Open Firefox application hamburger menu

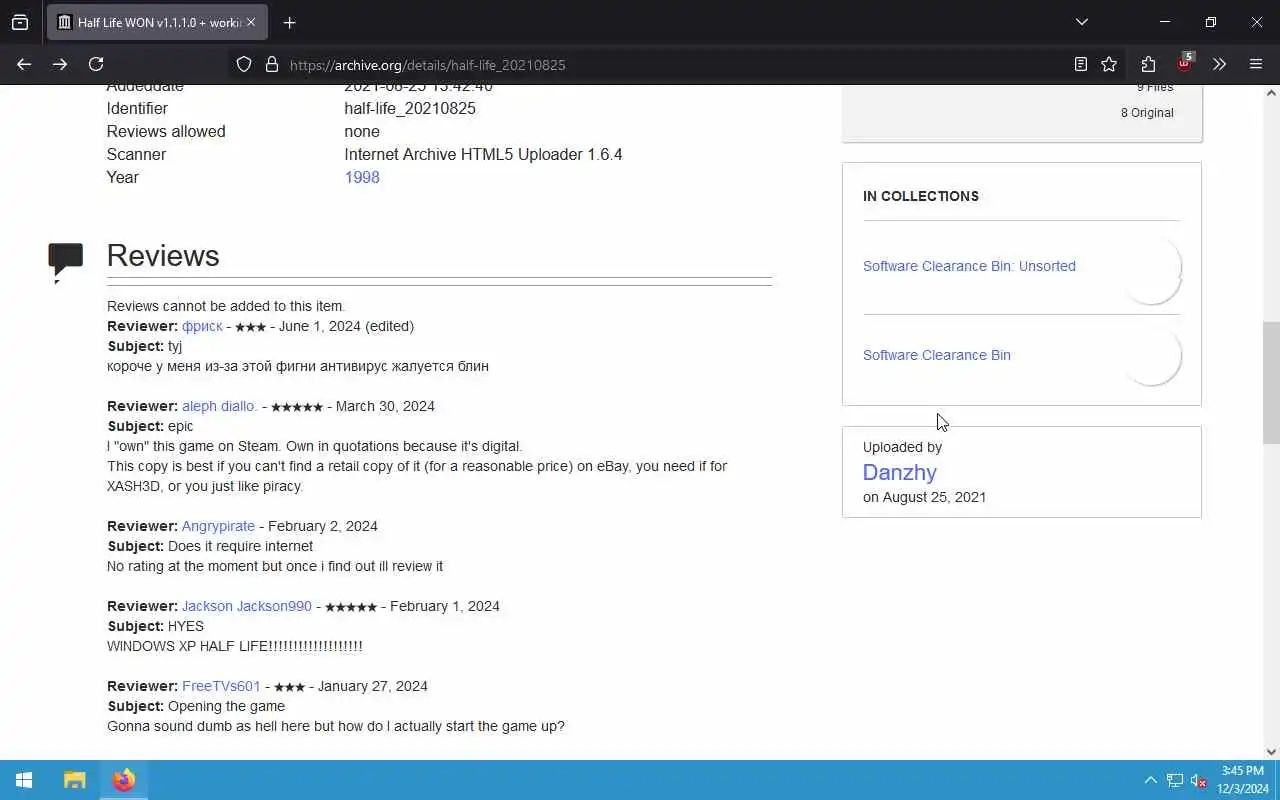(1256, 64)
